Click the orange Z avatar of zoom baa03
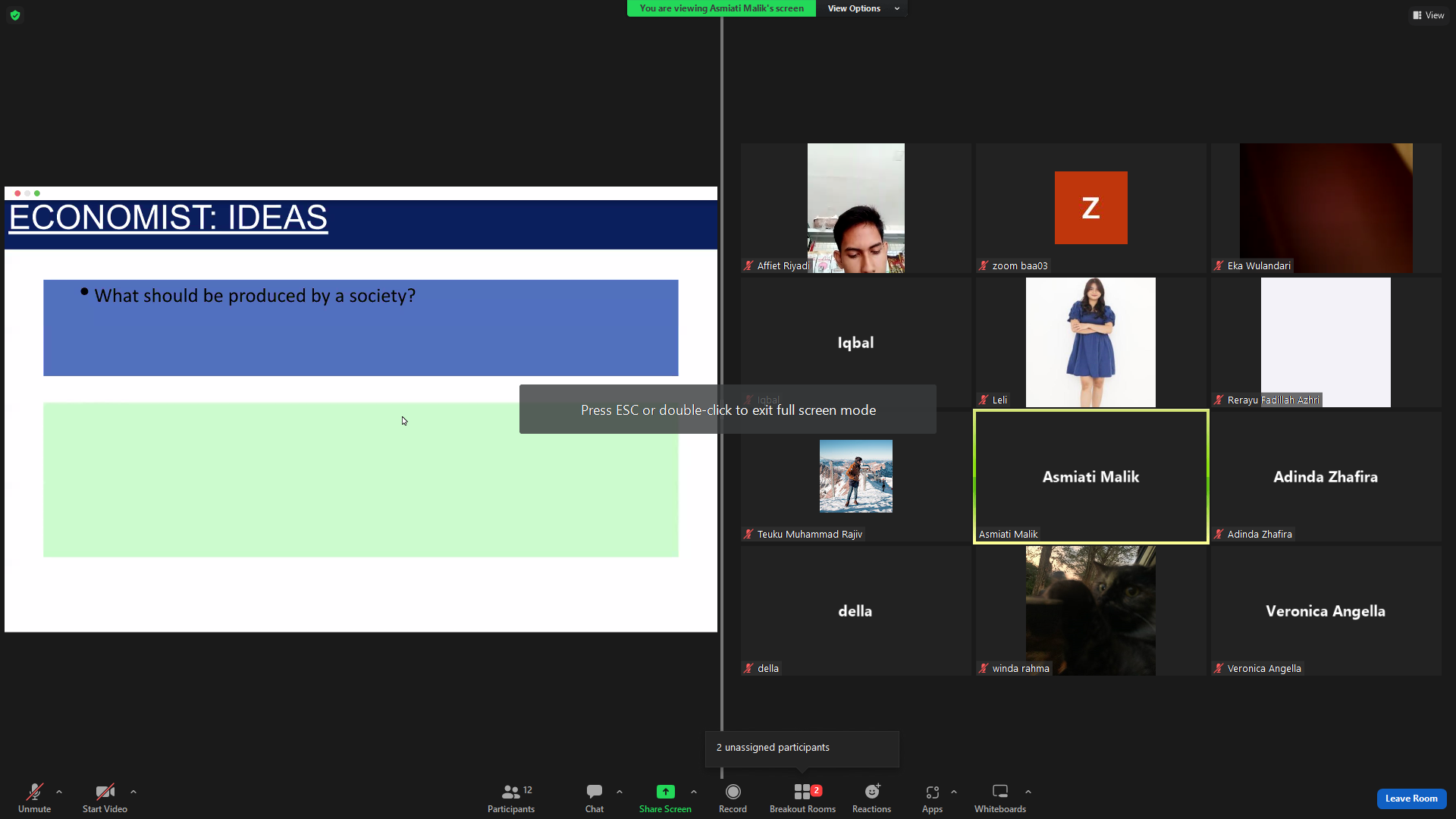Screen dimensions: 1456x819 (x=1090, y=208)
